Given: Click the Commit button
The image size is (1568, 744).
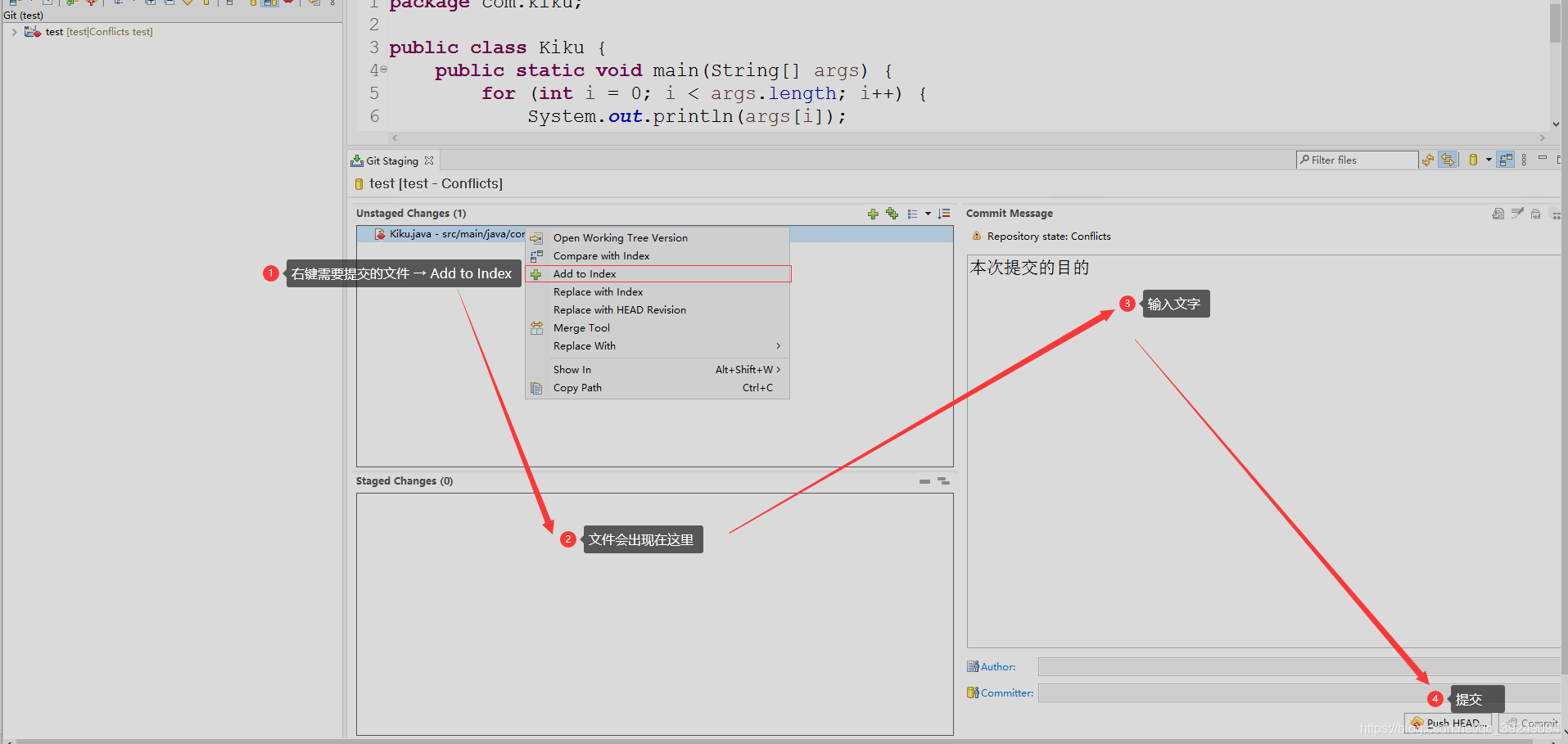Looking at the screenshot, I should pyautogui.click(x=1530, y=724).
